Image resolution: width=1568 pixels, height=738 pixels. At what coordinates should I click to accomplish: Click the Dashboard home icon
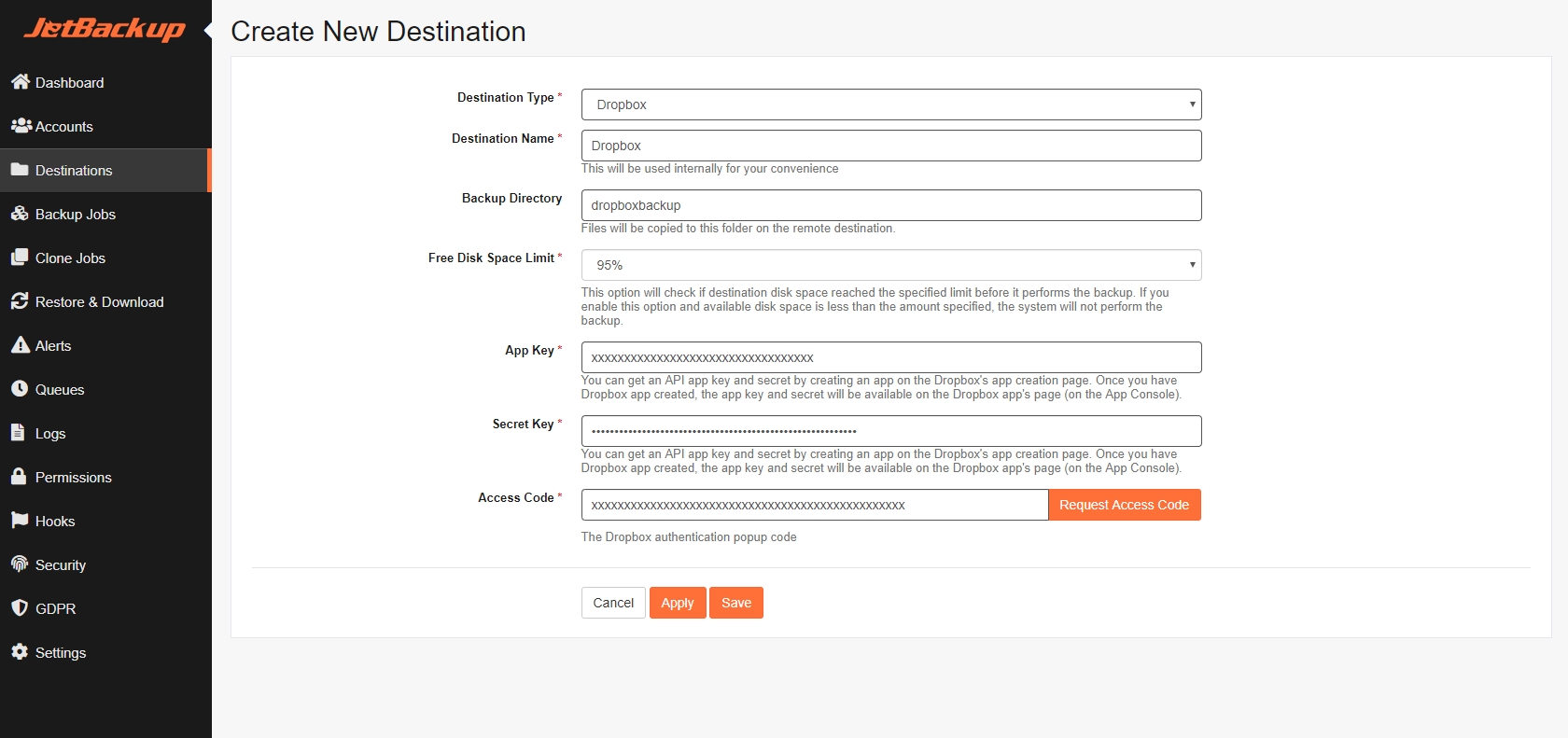click(21, 82)
